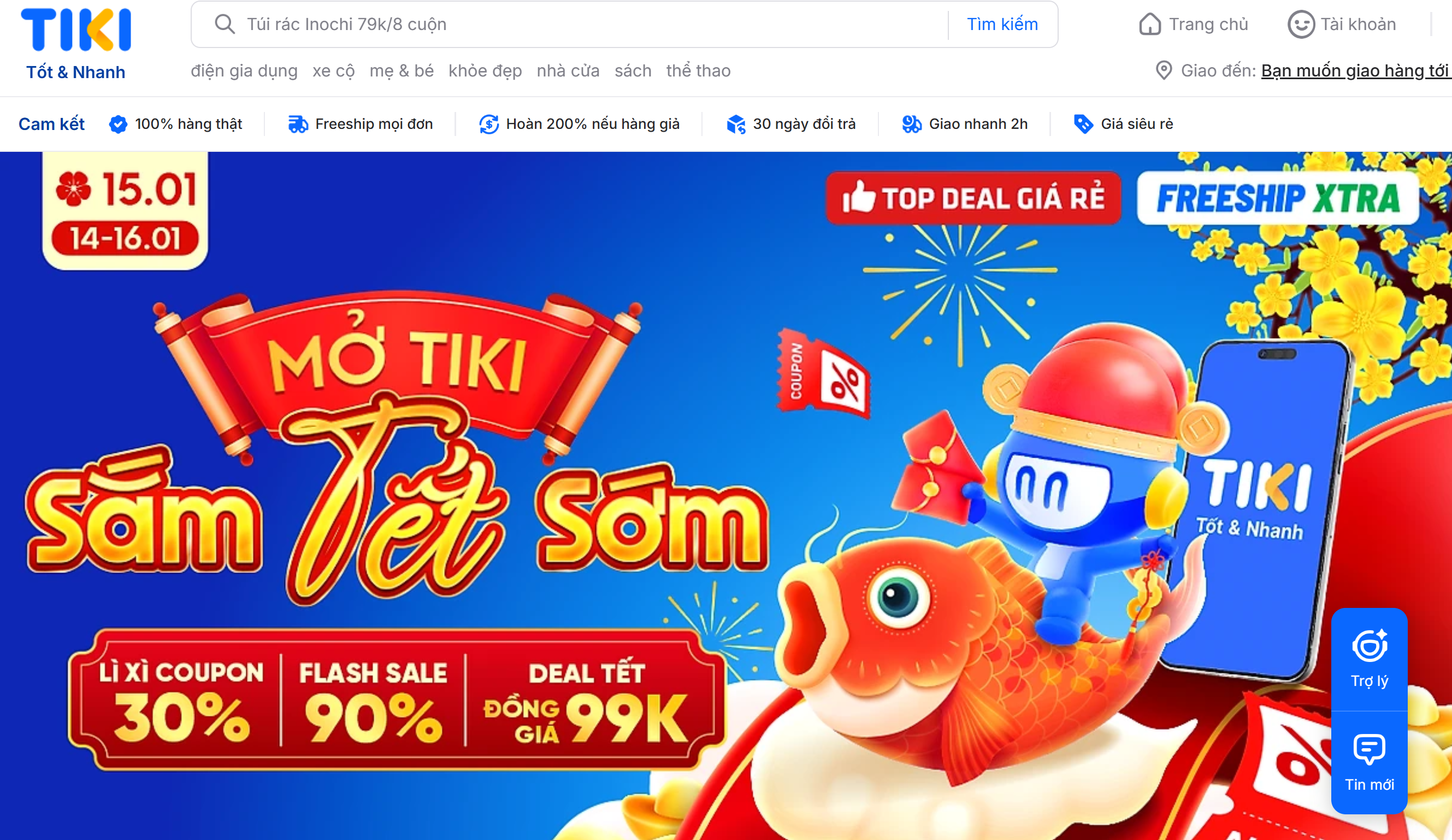1452x840 pixels.
Task: Click the TIKI logo
Action: click(x=75, y=43)
